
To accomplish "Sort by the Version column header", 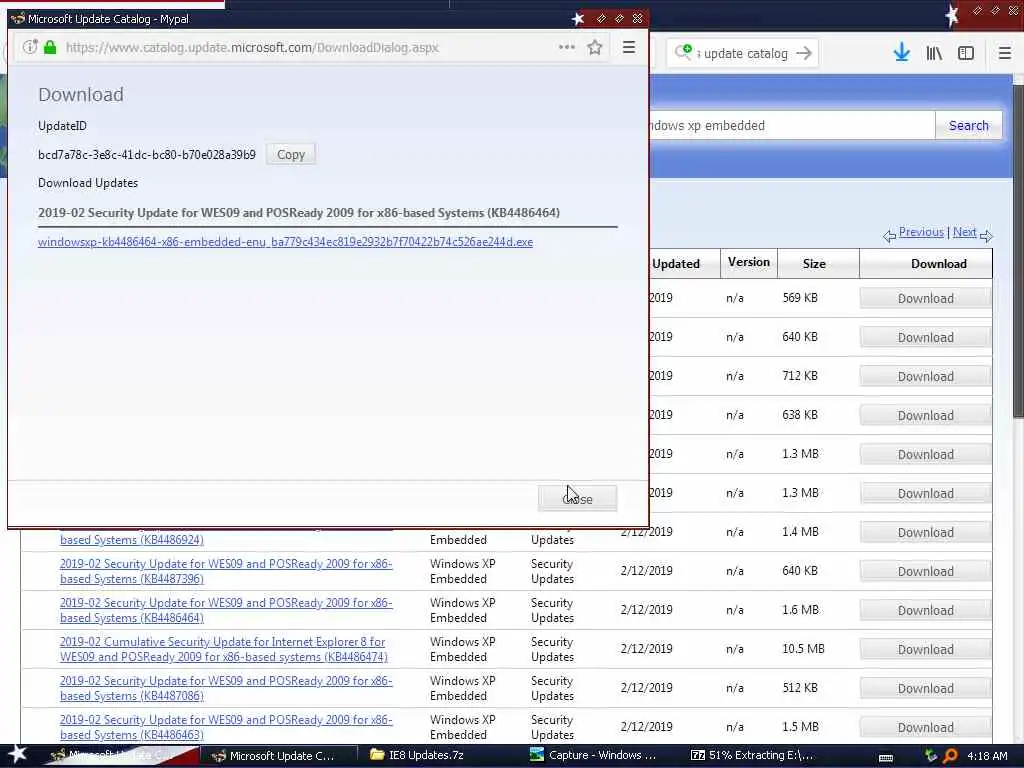I will pyautogui.click(x=748, y=263).
